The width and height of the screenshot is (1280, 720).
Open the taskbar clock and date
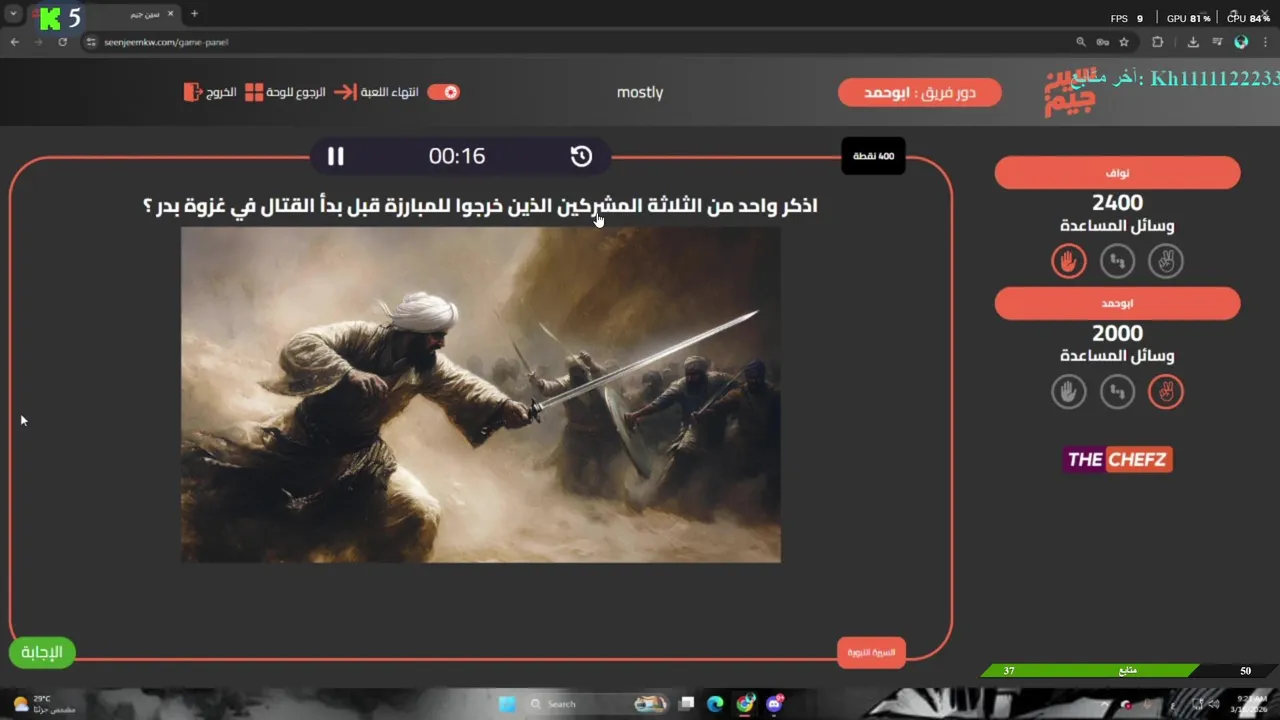click(x=1250, y=704)
